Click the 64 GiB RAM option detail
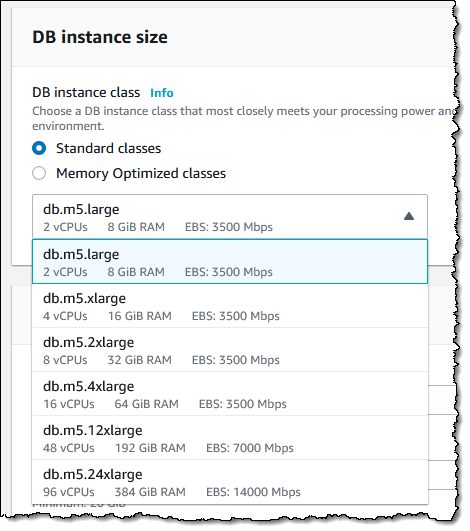The width and height of the screenshot is (470, 531). click(x=146, y=404)
